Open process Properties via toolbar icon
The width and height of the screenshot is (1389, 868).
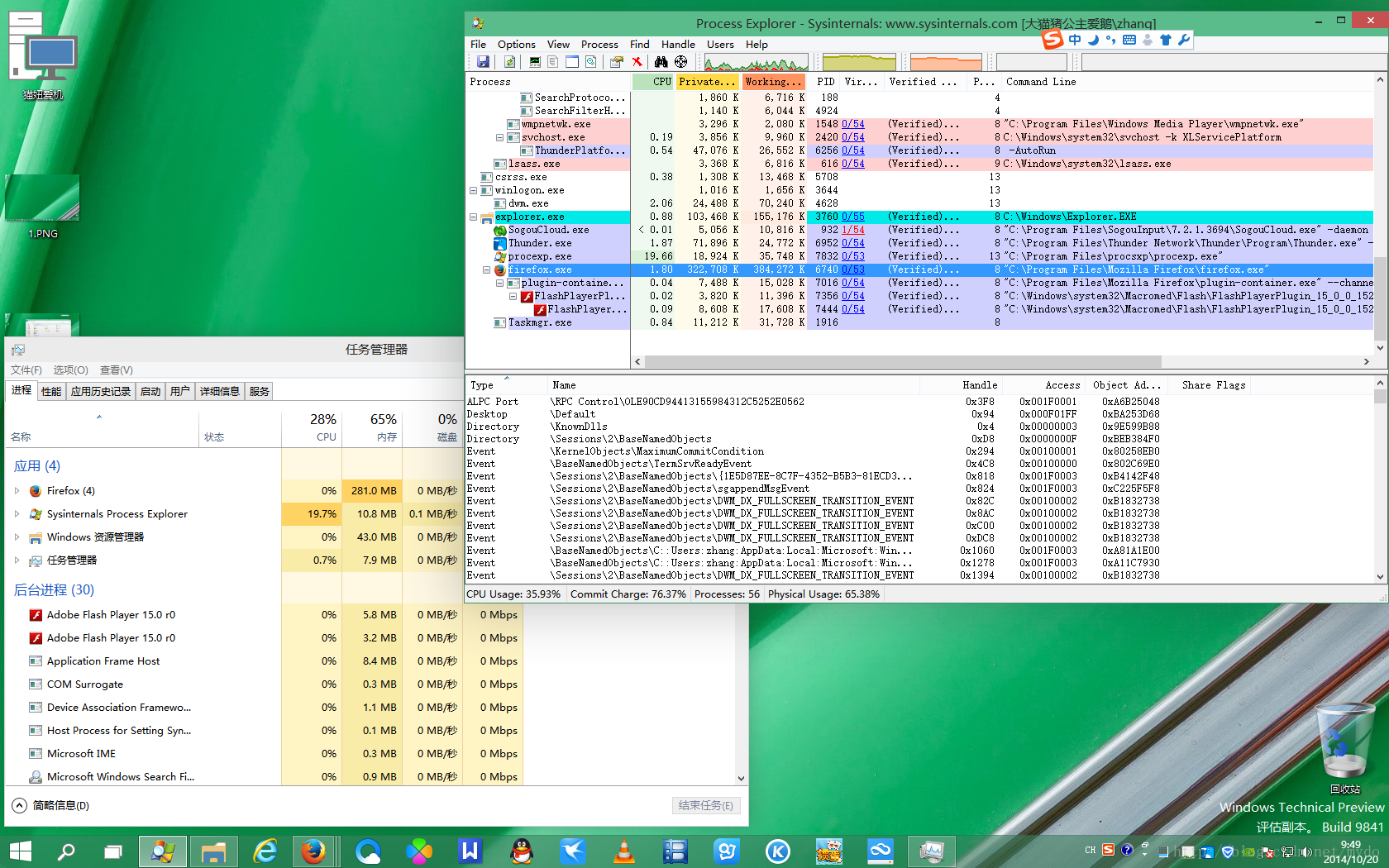coord(617,62)
